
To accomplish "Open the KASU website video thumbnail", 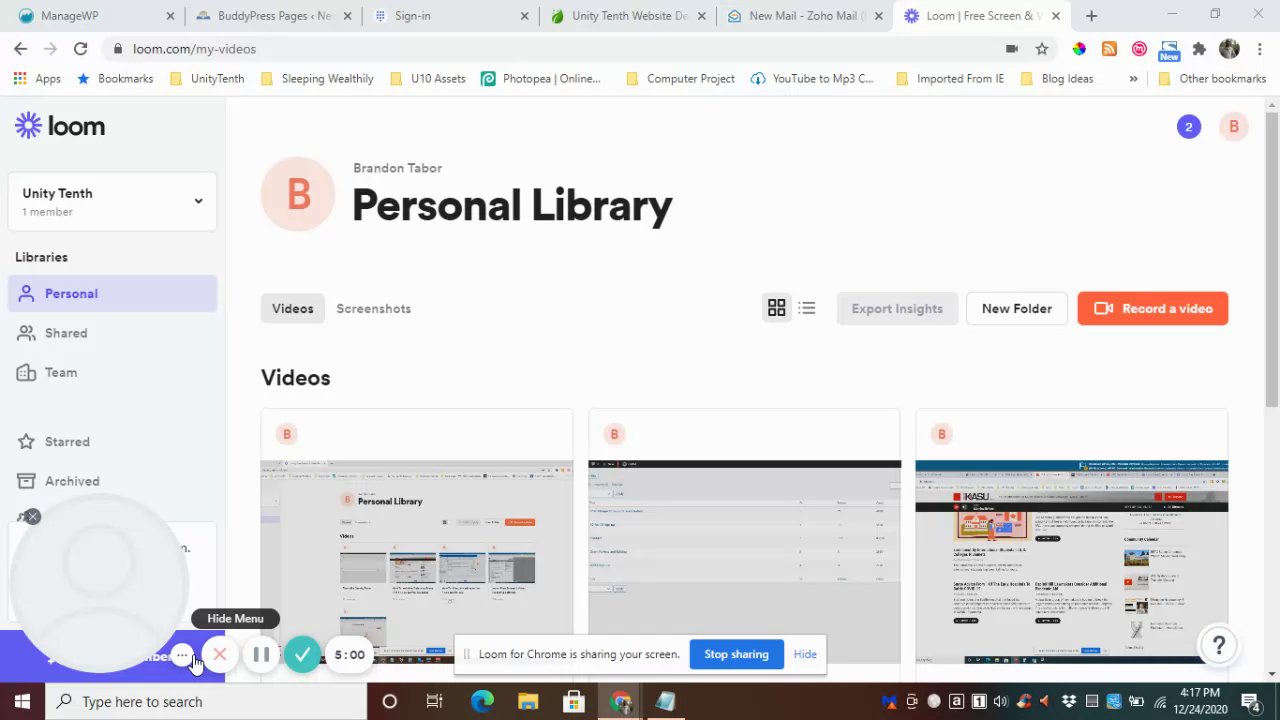I will coord(1071,560).
